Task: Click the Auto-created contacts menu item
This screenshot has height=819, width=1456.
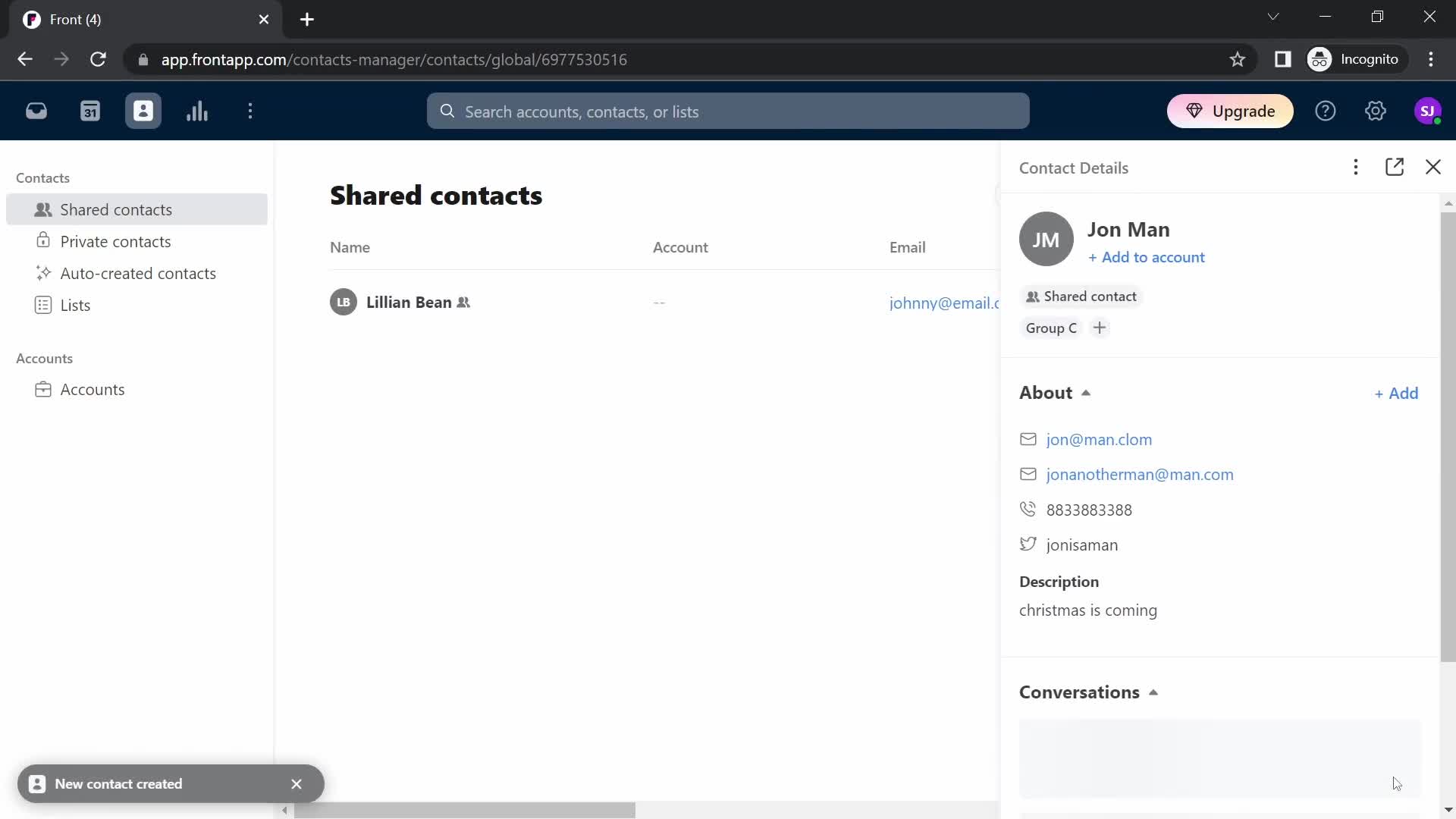Action: 138,272
